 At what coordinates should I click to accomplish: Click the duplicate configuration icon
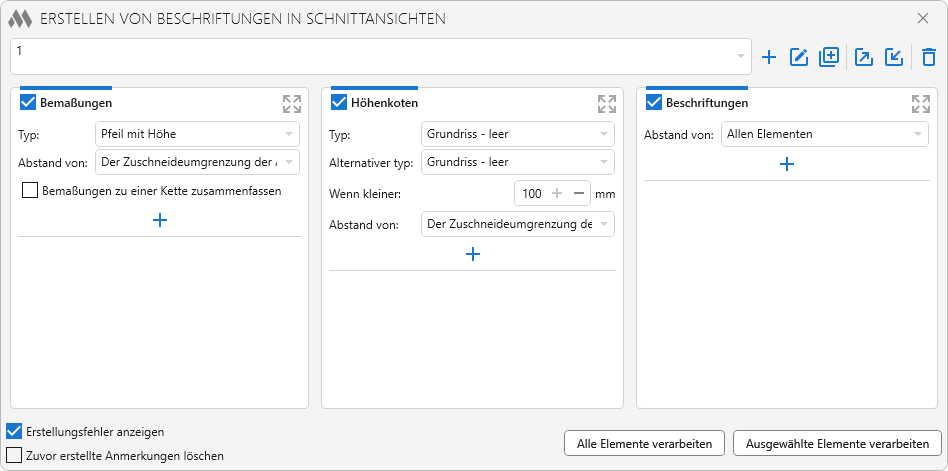(828, 58)
